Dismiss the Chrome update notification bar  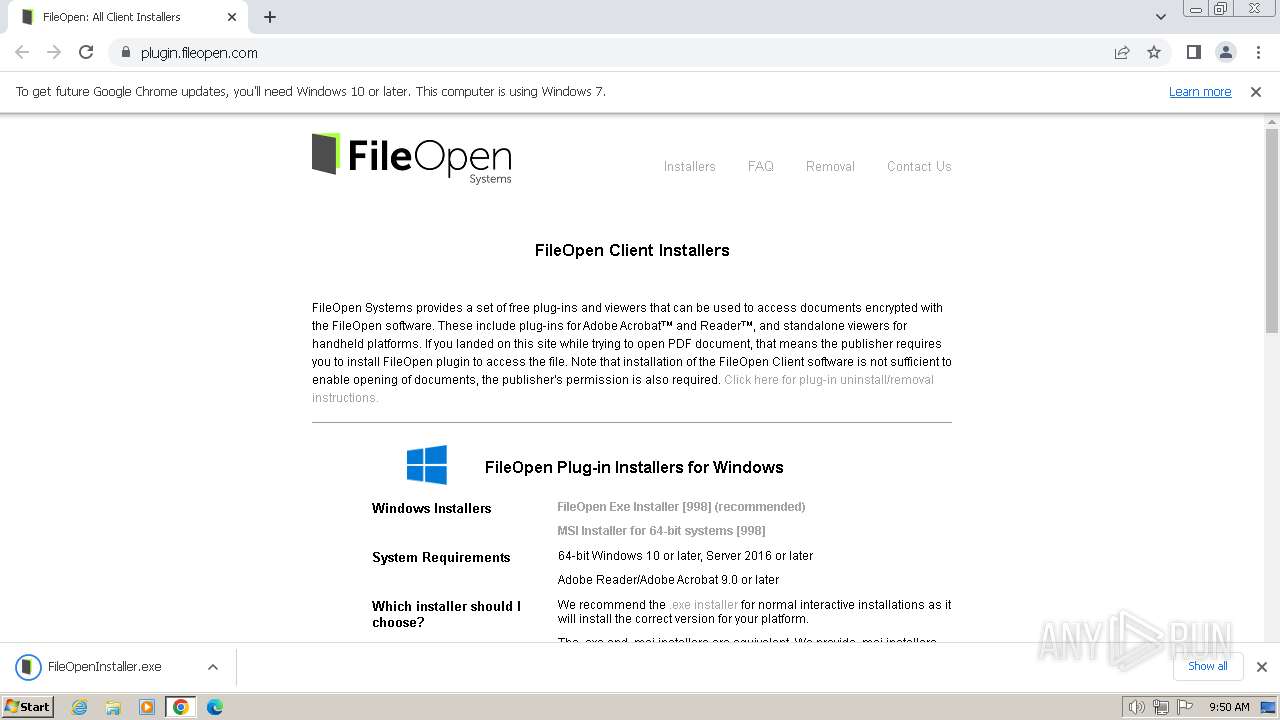pyautogui.click(x=1256, y=92)
